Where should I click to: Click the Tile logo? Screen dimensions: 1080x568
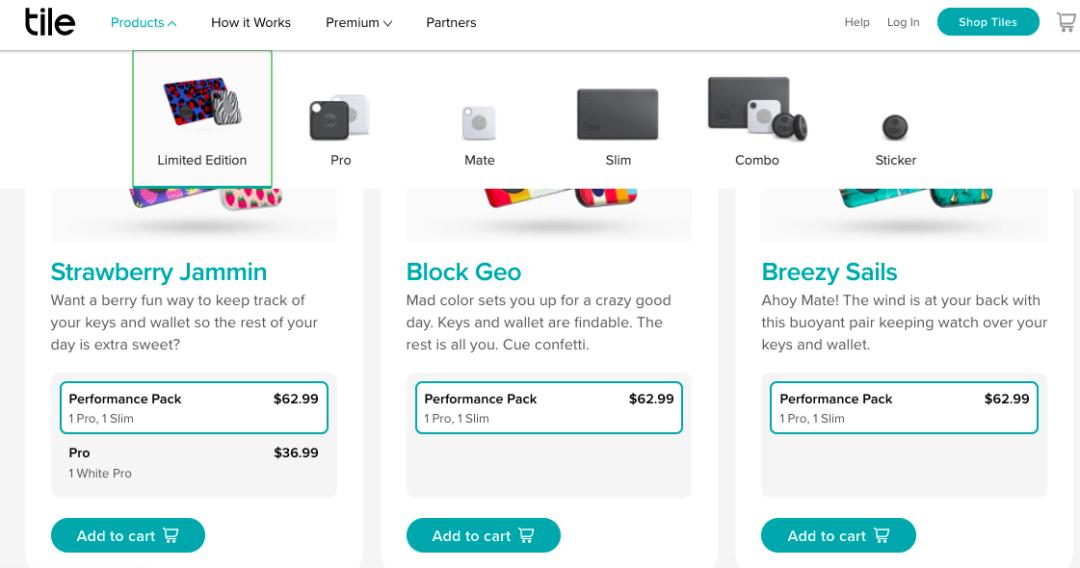(x=50, y=21)
